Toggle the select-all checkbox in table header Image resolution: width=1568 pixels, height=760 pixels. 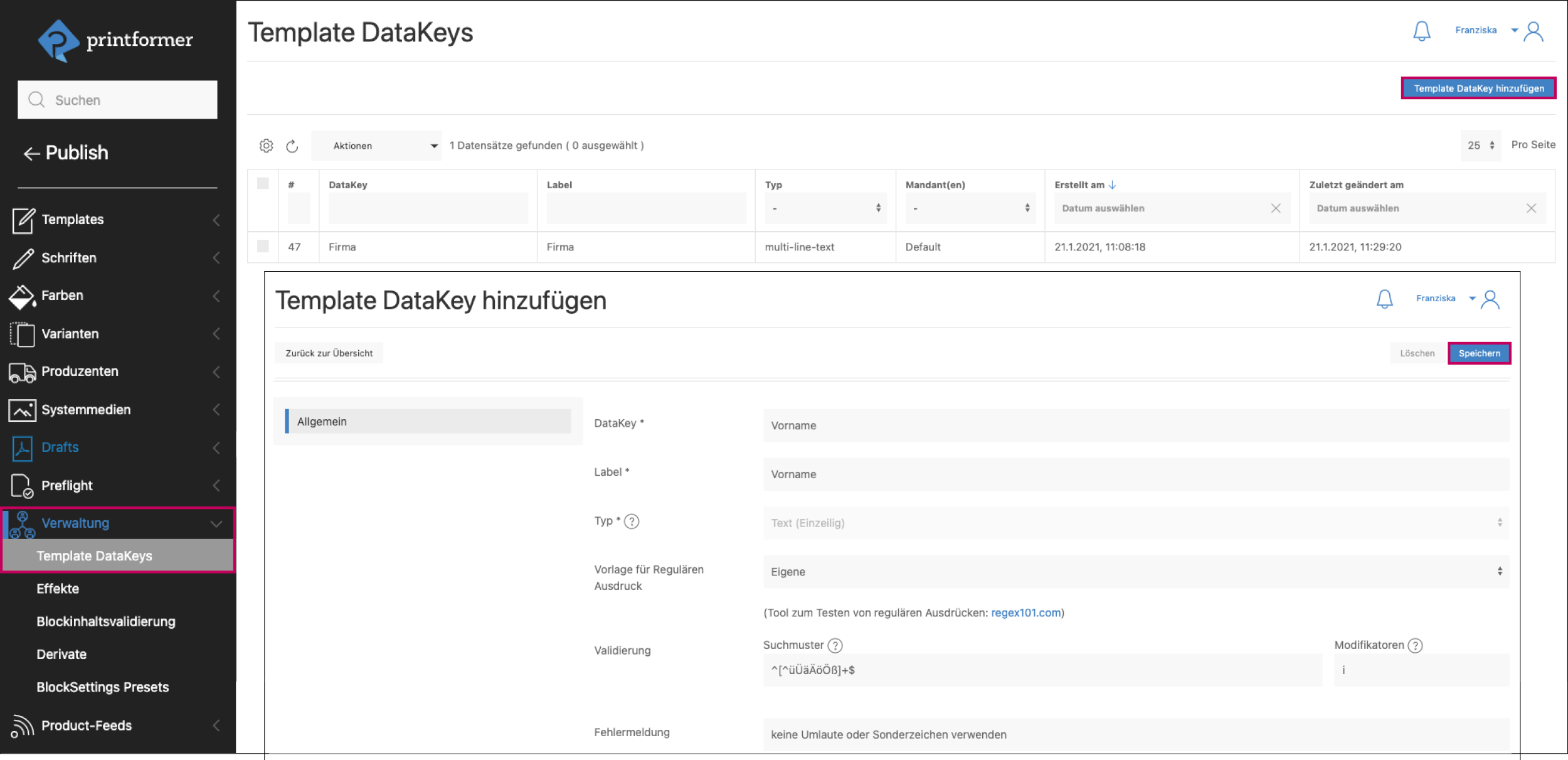click(x=263, y=183)
